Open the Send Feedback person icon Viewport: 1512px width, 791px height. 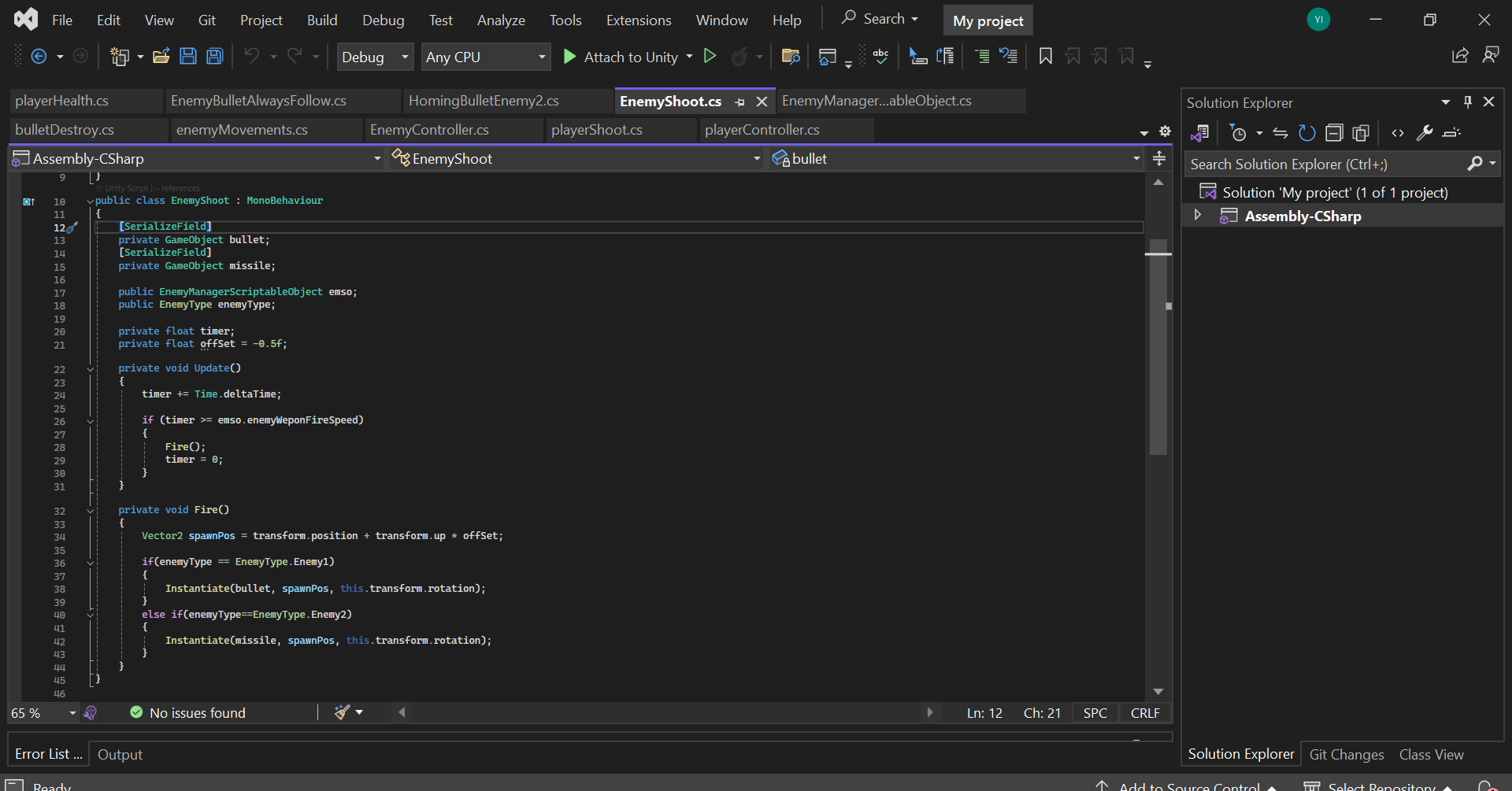point(1490,55)
